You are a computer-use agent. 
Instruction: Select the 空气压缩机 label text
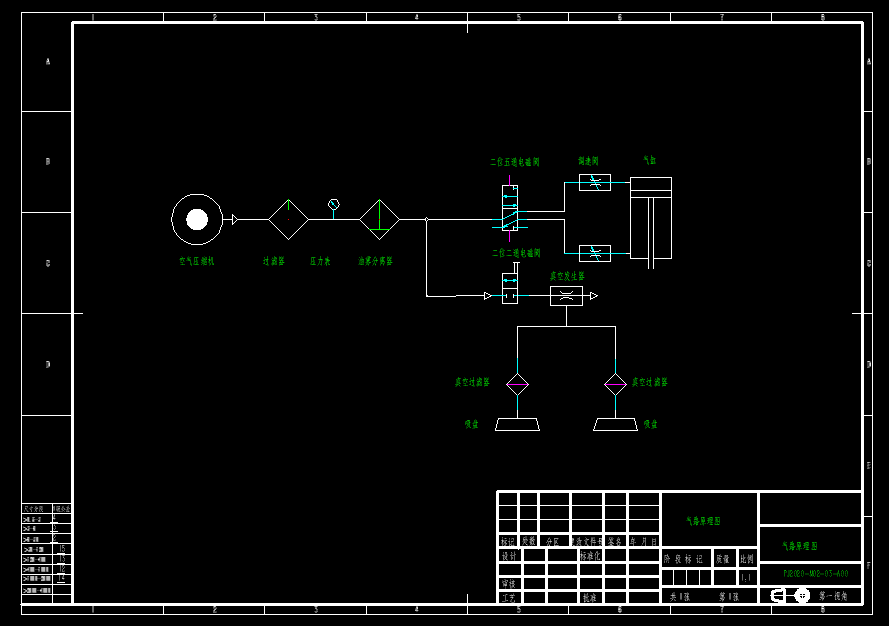tap(197, 261)
